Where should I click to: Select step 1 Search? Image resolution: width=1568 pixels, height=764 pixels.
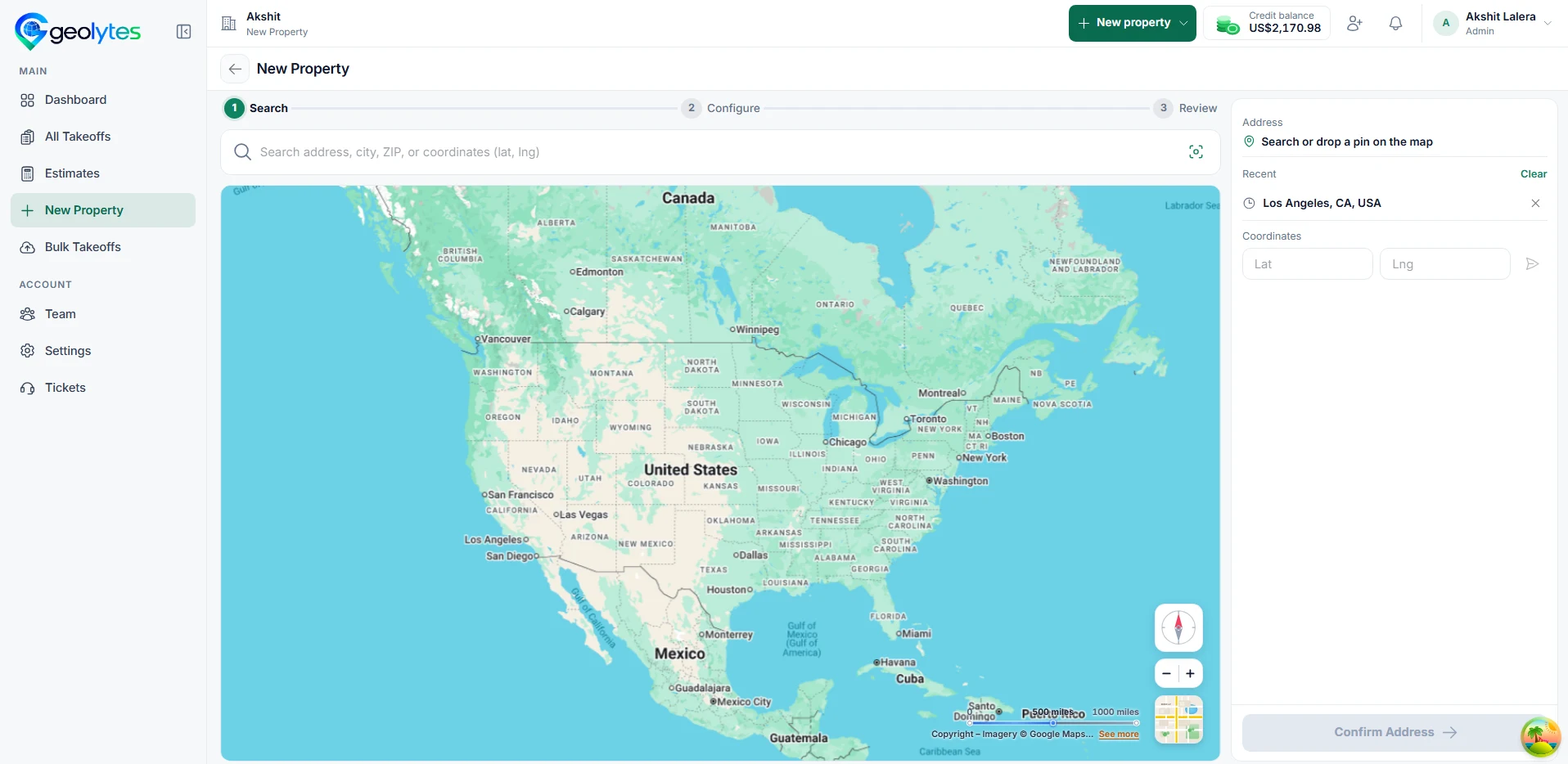tap(256, 108)
